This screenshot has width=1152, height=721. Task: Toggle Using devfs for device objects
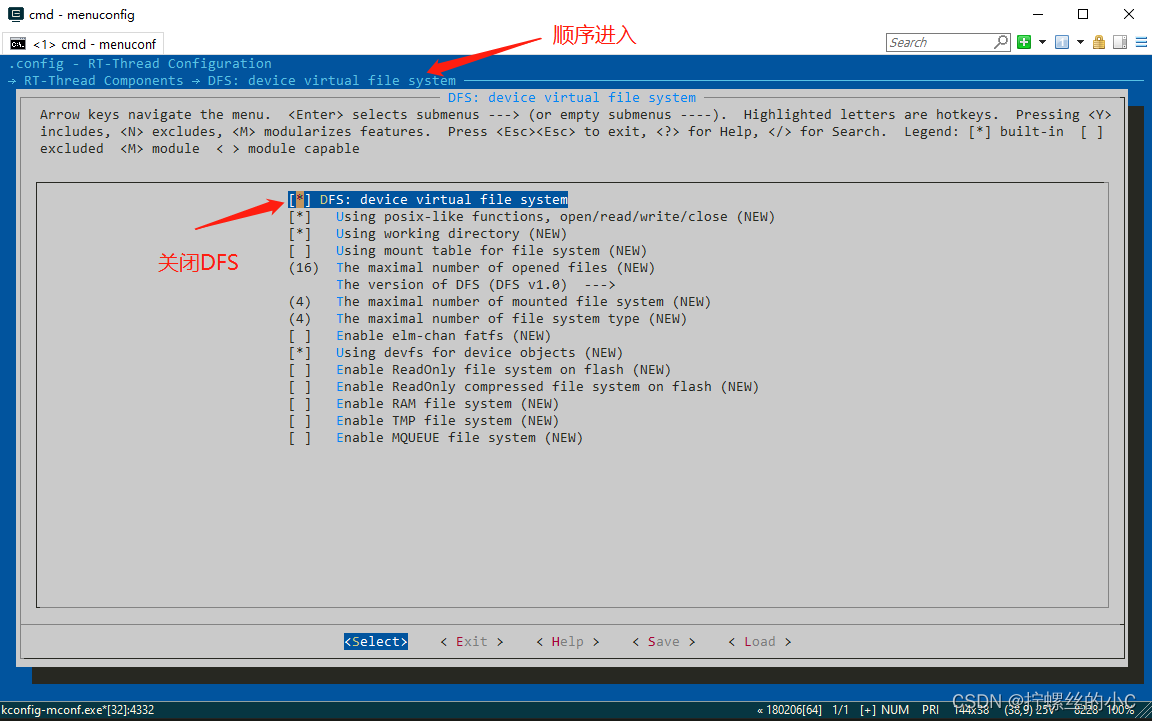pyautogui.click(x=456, y=353)
